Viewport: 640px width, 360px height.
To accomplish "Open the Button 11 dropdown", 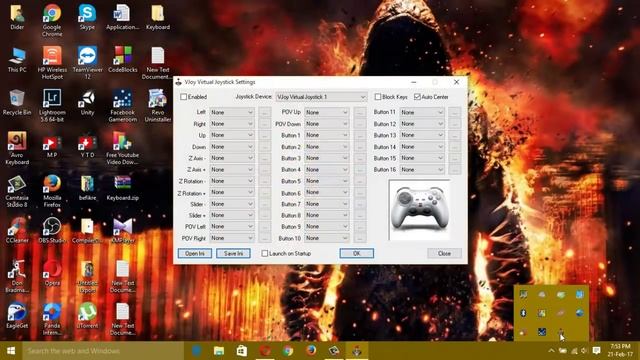I will click(422, 112).
